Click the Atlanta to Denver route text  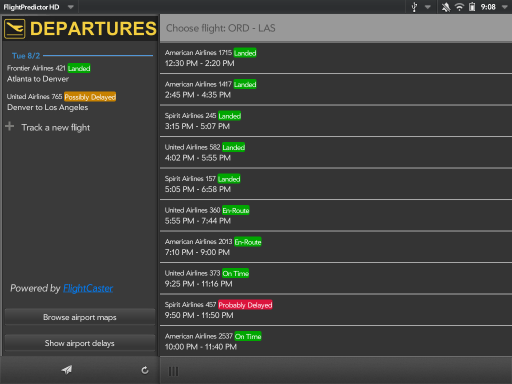pos(38,79)
